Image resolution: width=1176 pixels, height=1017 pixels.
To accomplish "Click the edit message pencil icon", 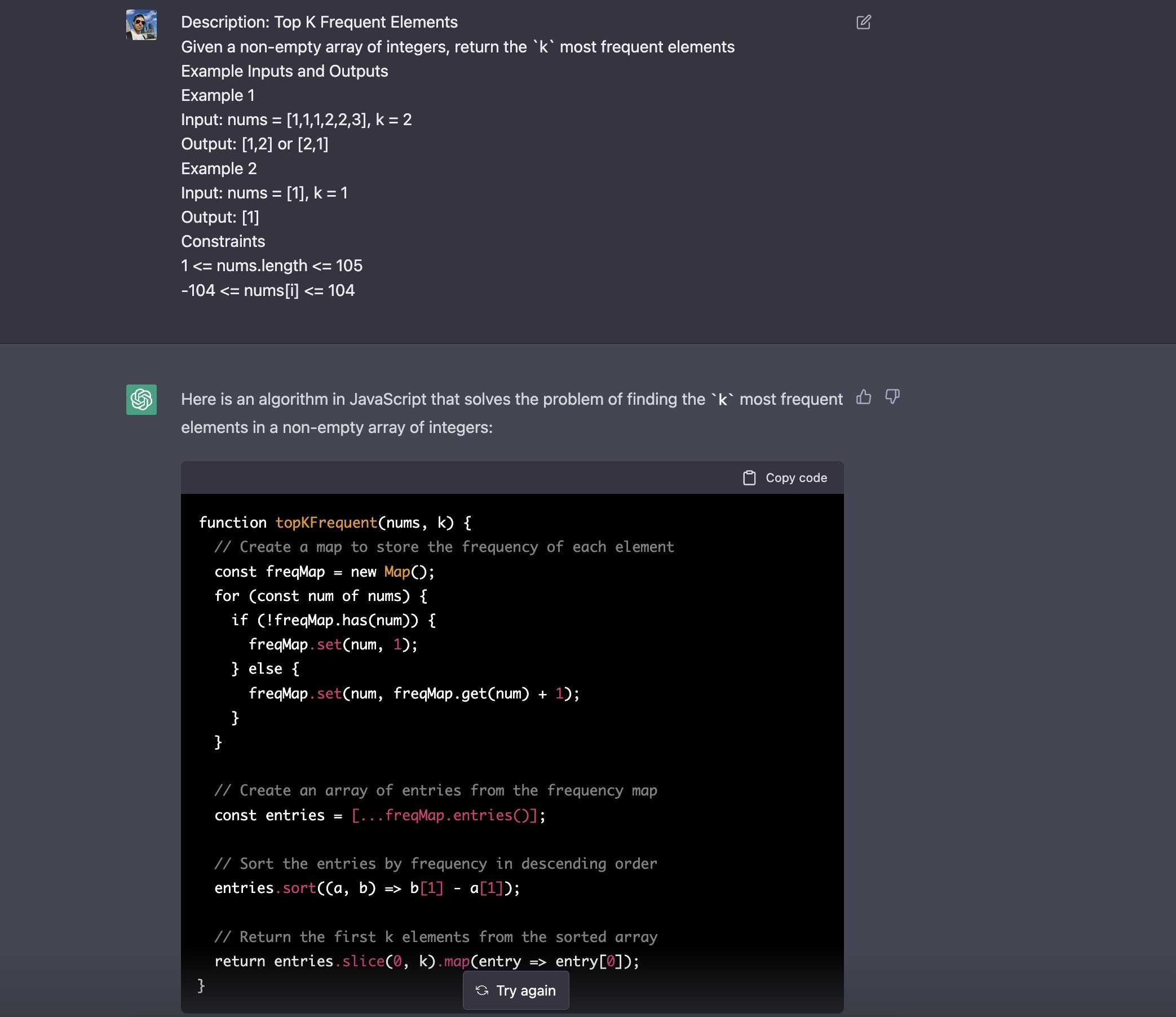I will tap(863, 22).
